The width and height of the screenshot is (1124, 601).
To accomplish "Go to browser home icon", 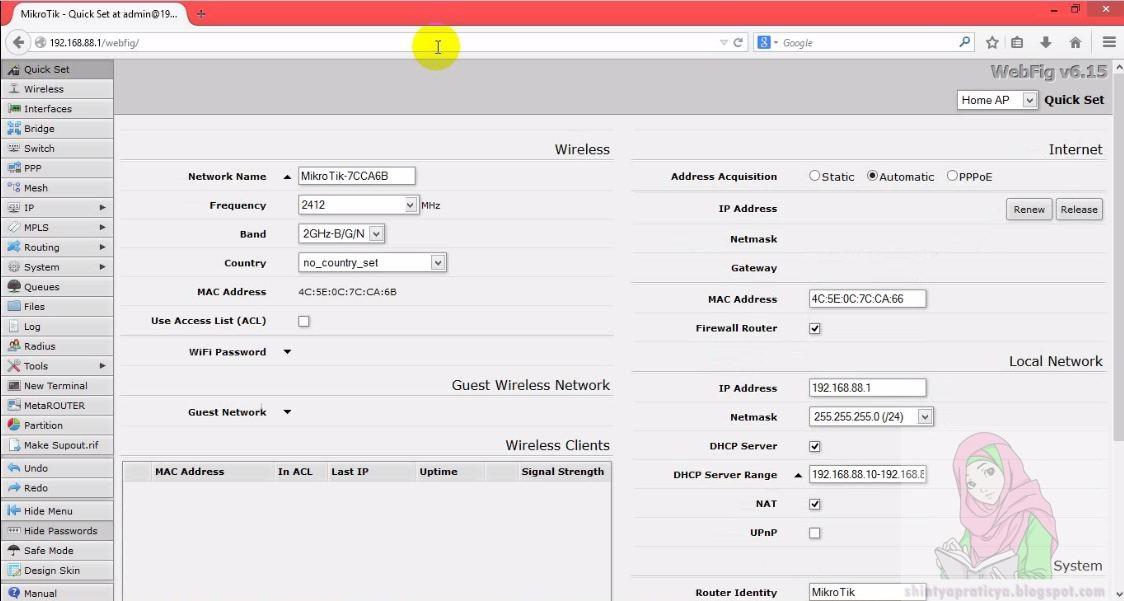I will point(1075,42).
